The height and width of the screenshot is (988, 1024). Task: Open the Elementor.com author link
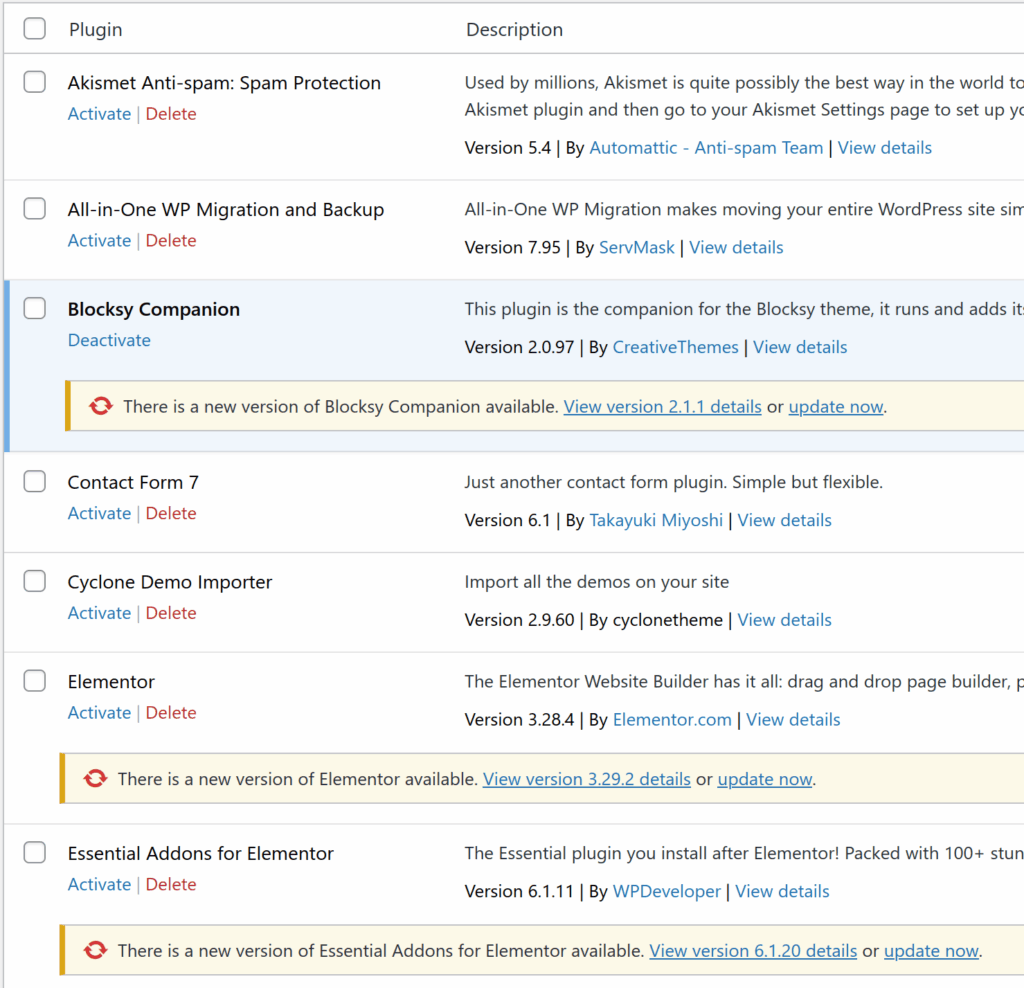pyautogui.click(x=672, y=720)
